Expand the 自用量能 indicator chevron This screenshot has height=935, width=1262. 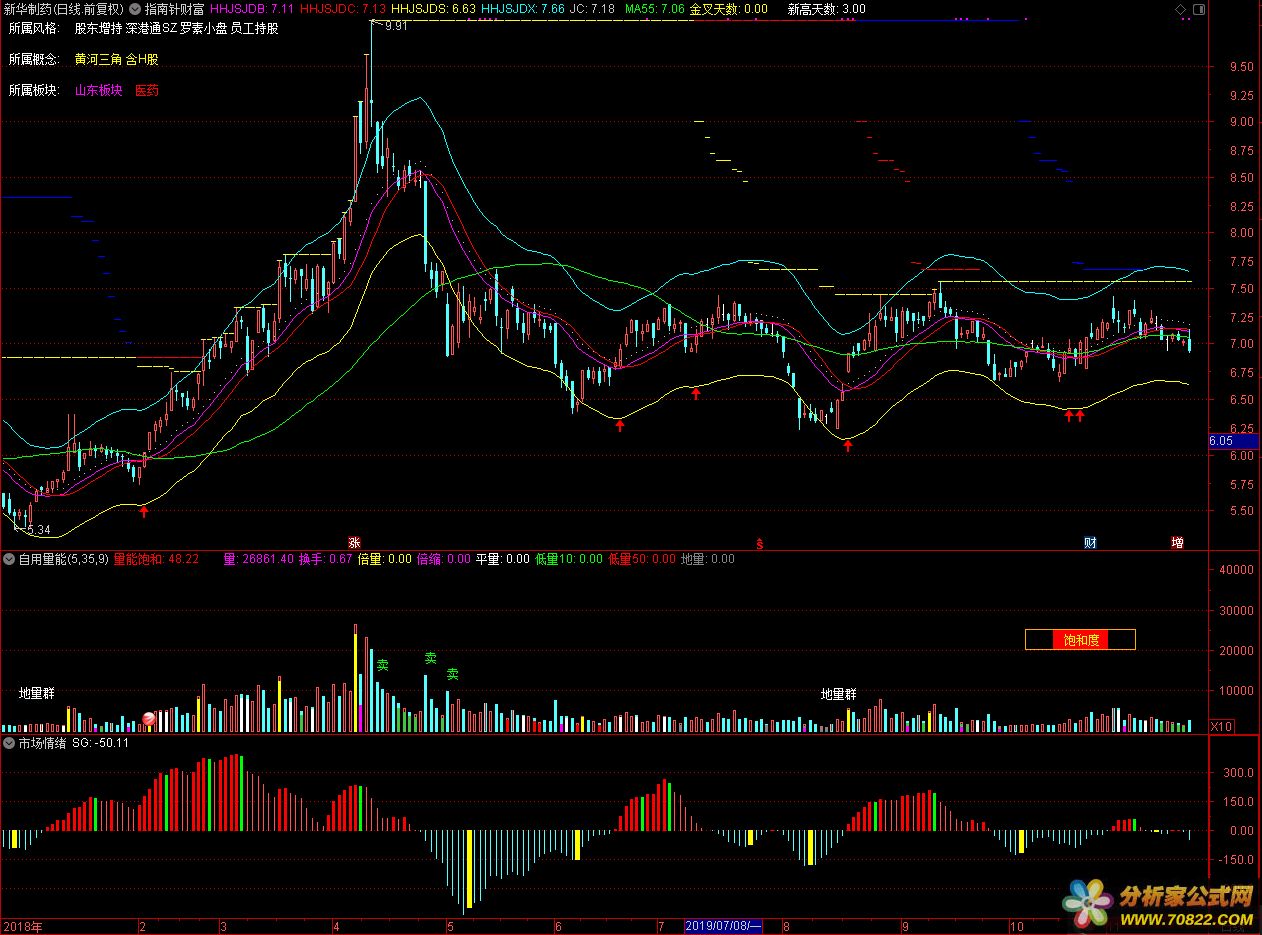click(9, 559)
